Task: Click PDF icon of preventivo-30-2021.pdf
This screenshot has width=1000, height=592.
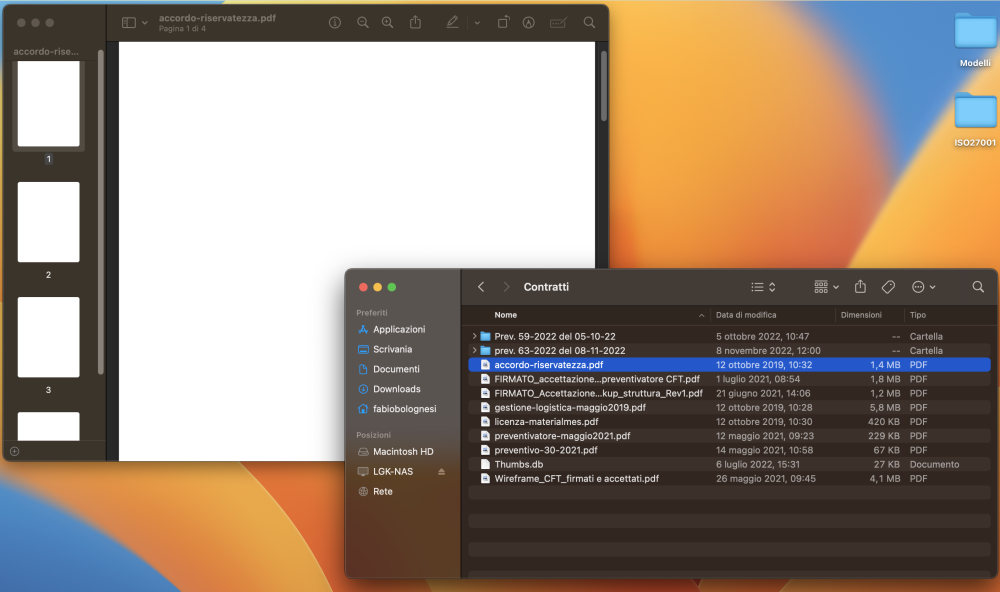Action: click(485, 450)
